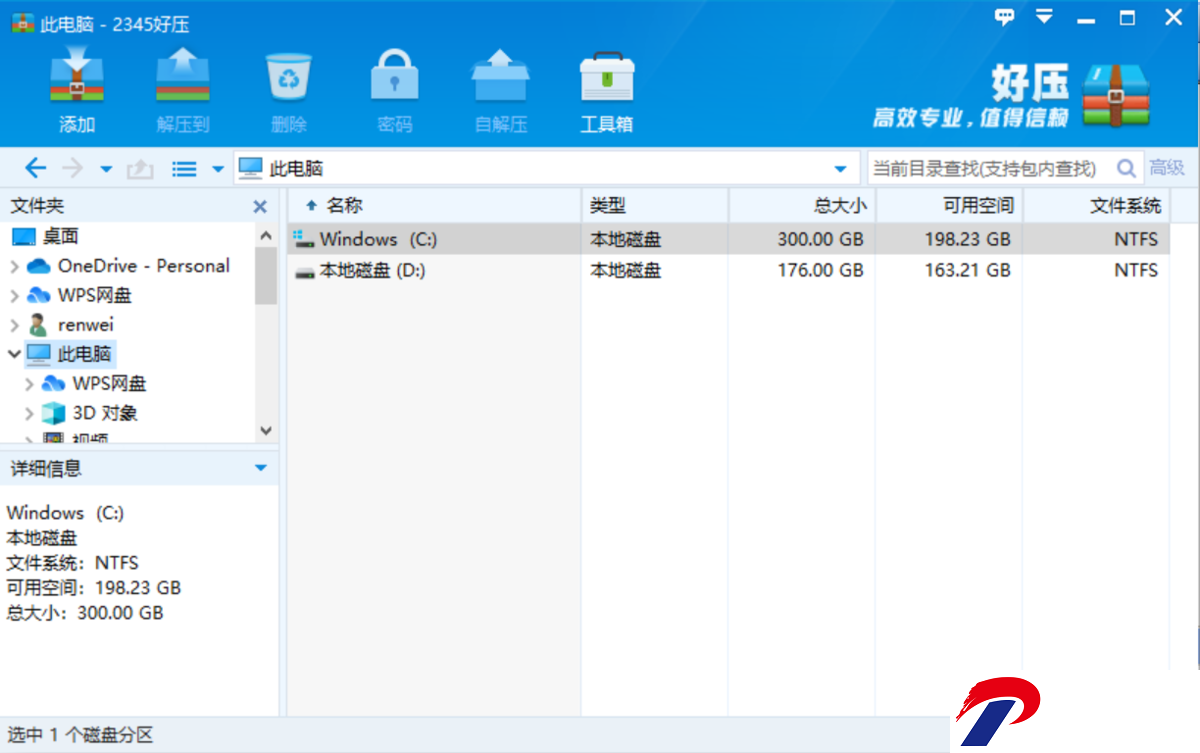The image size is (1200, 753).
Task: Collapse the 详细信息 panel arrow
Action: point(261,468)
